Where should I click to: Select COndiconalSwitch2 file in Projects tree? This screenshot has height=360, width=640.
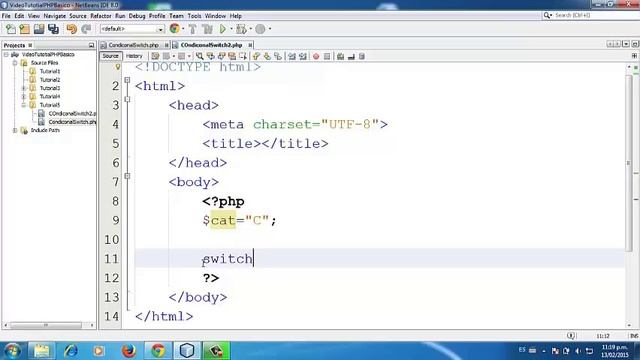click(x=72, y=113)
